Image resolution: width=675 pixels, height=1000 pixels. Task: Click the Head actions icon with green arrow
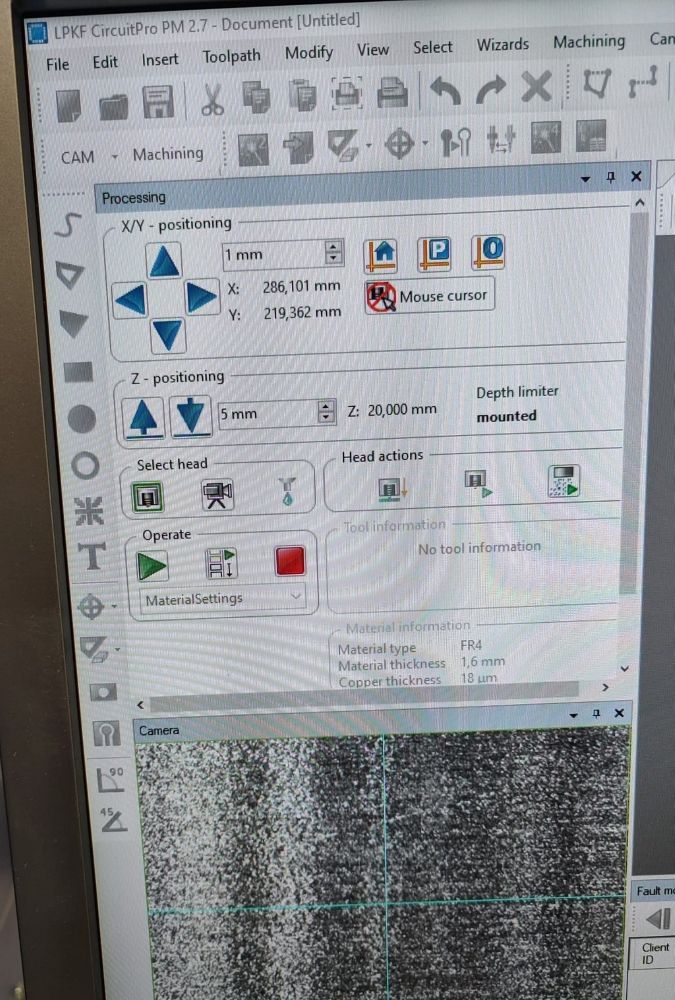(x=478, y=485)
